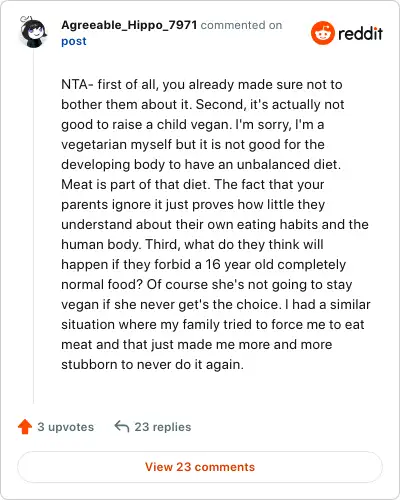The width and height of the screenshot is (400, 500).
Task: Open the commenter's avatar image
Action: pos(33,32)
